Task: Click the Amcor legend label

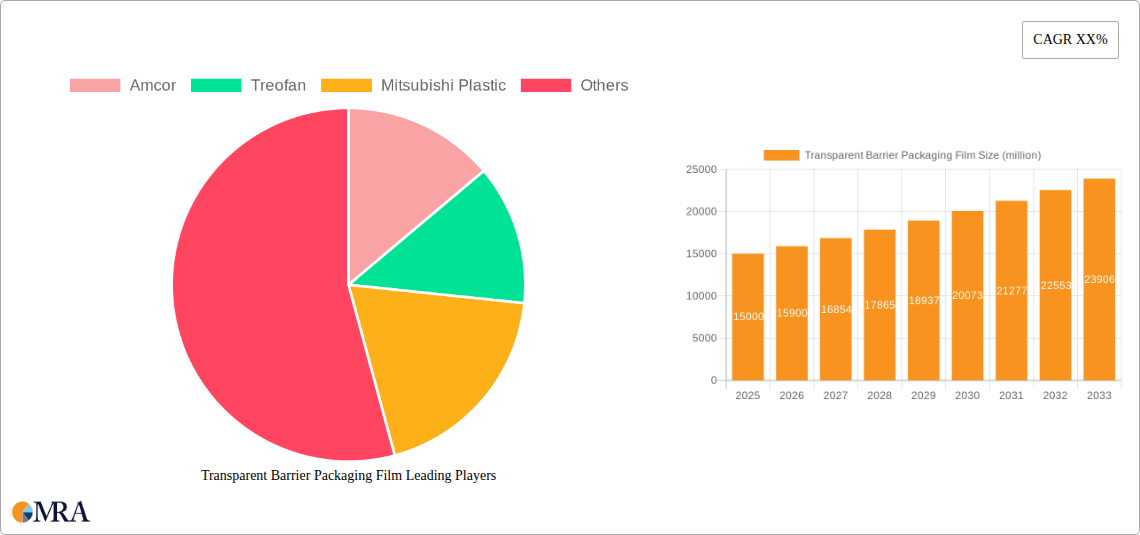Action: point(153,85)
